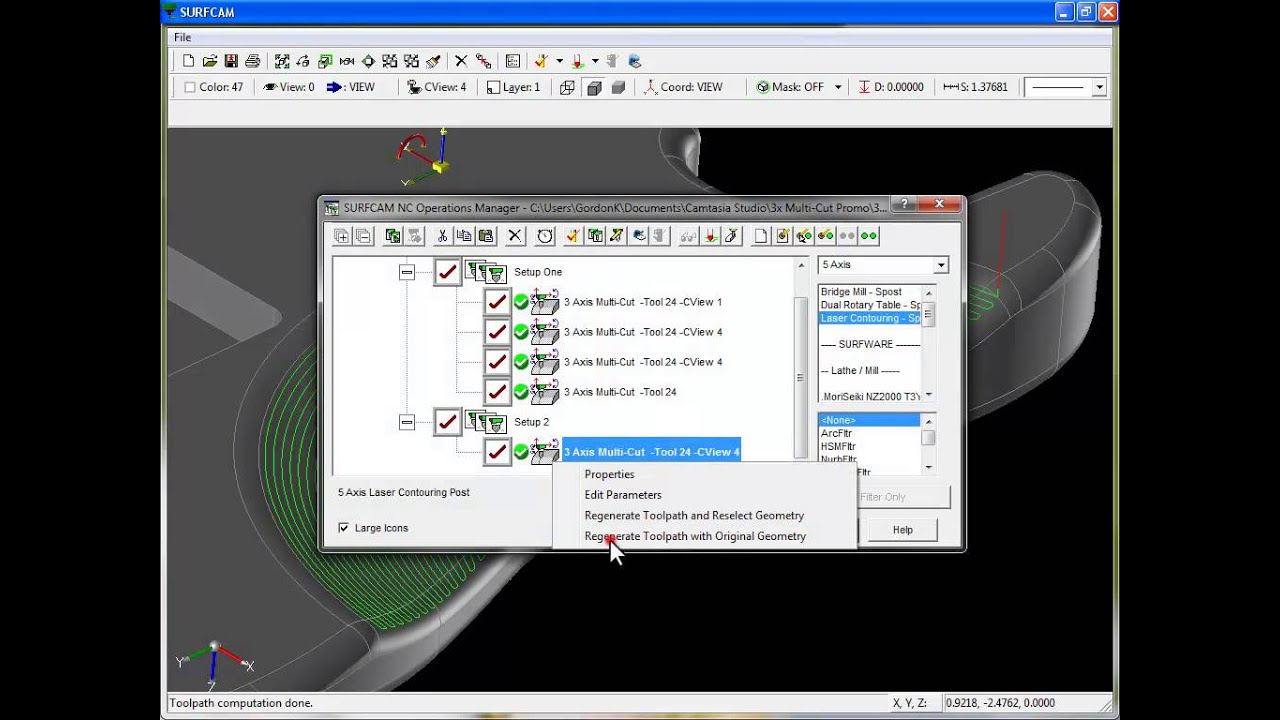1280x720 pixels.
Task: Toggle checkbox for highlighted Multi-Cut CView 4 operation
Action: click(497, 452)
